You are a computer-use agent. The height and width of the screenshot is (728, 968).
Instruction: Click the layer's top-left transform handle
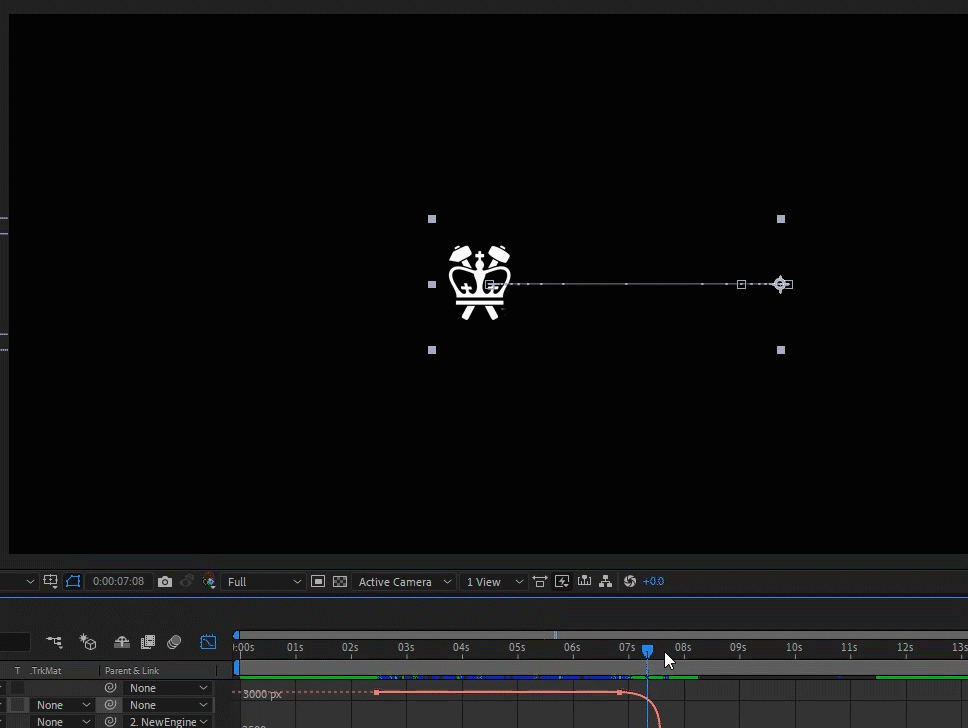[432, 219]
